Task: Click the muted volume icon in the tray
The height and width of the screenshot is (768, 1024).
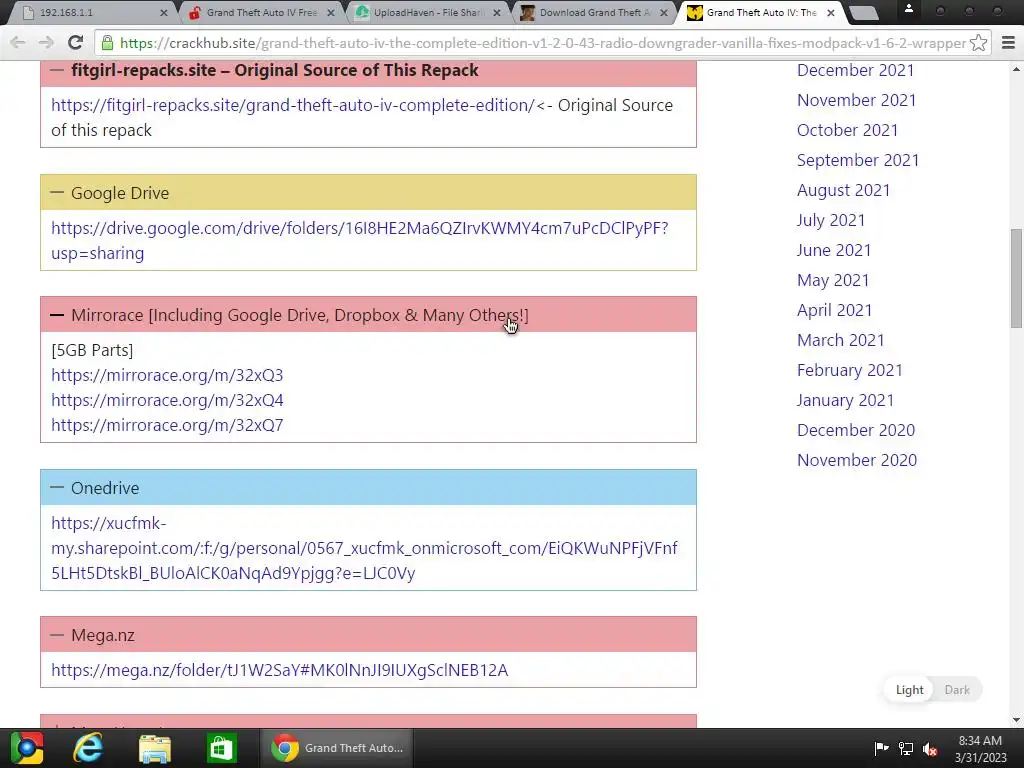Action: [x=930, y=748]
